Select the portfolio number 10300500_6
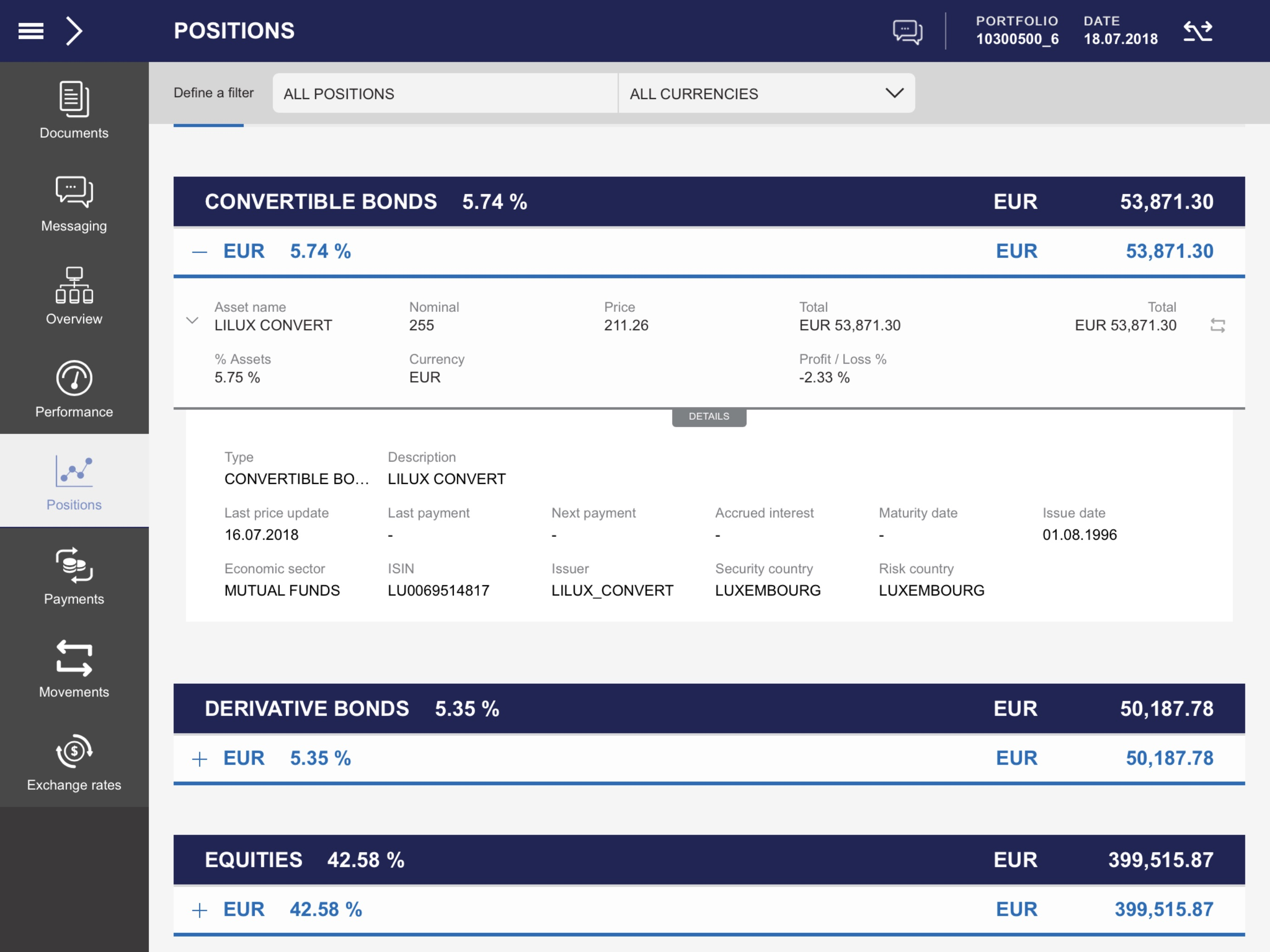Viewport: 1270px width, 952px height. click(x=1018, y=39)
